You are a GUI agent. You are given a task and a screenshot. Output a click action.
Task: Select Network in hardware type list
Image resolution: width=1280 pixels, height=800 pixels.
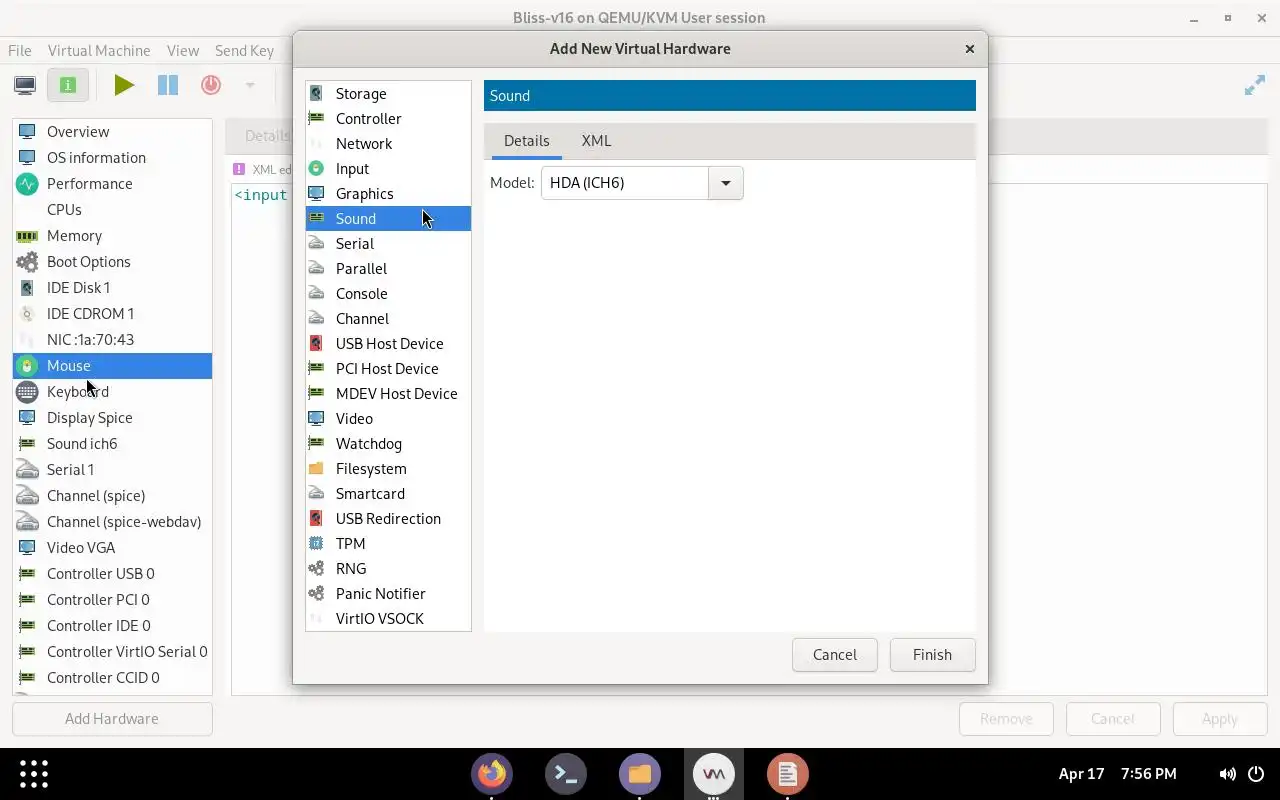pyautogui.click(x=388, y=143)
